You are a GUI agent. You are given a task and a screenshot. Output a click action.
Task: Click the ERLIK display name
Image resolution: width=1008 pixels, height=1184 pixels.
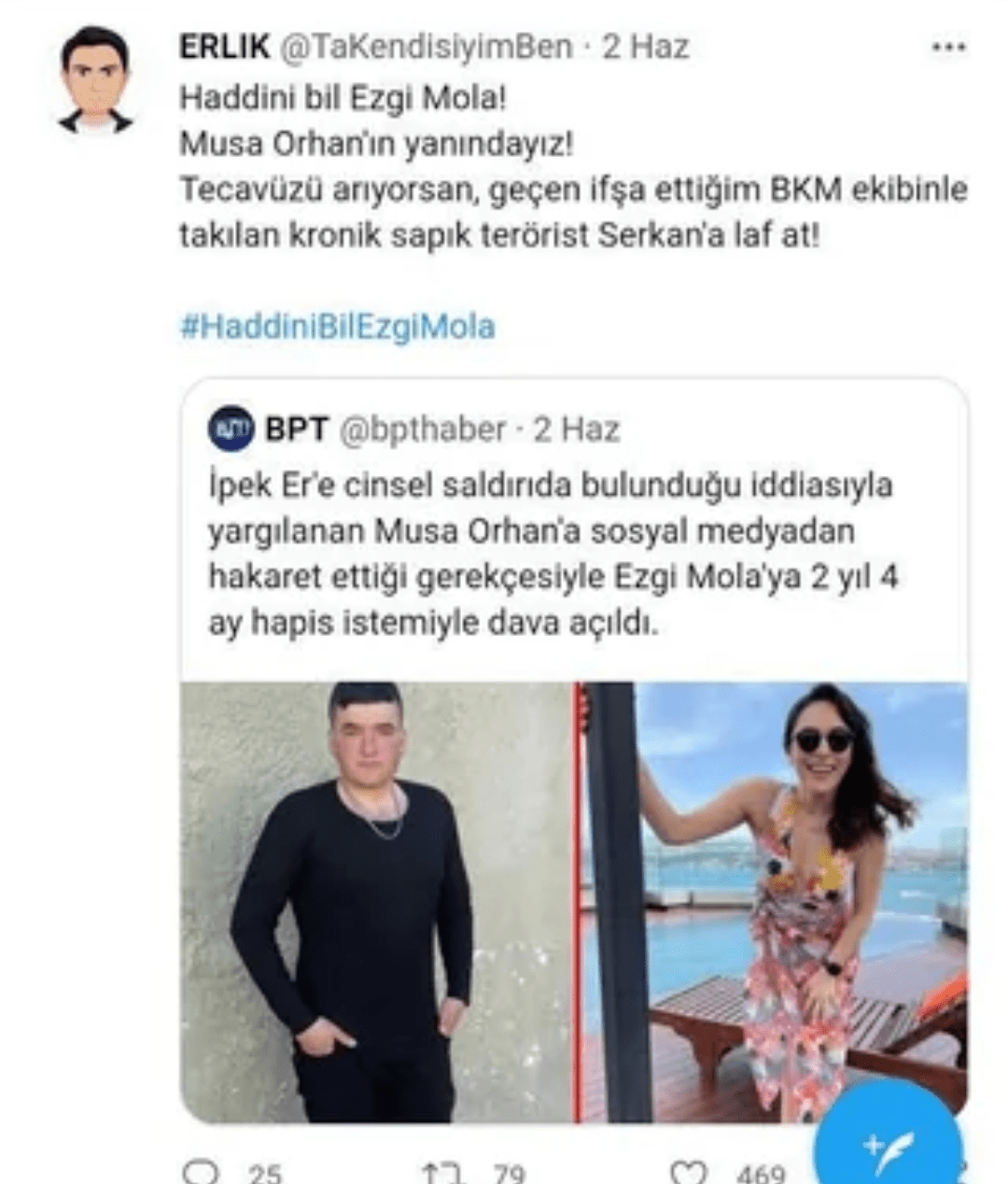224,47
